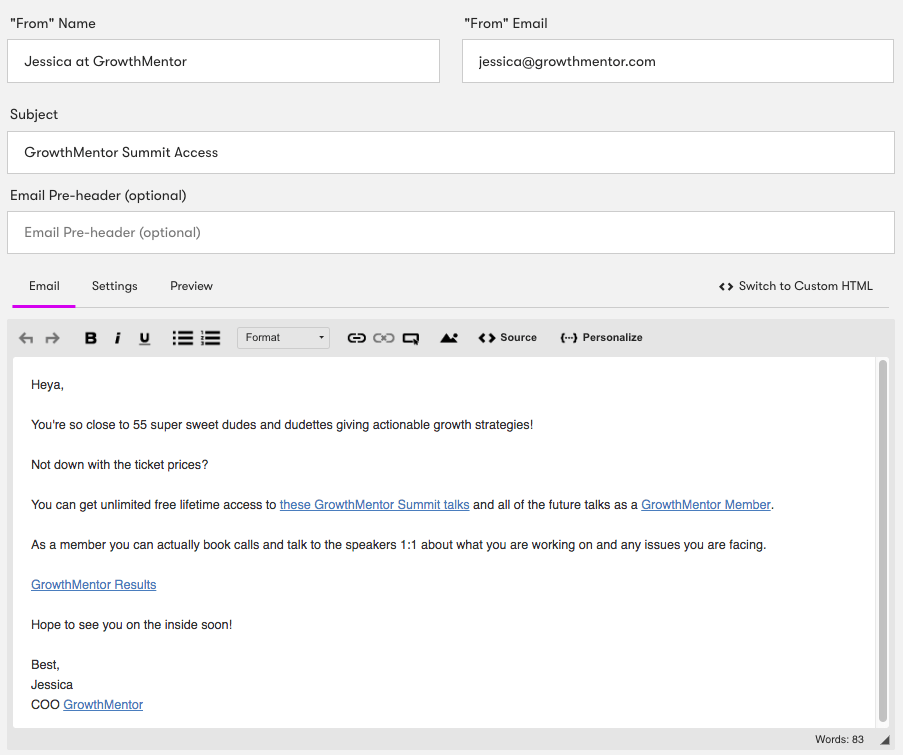Viewport: 903px width, 755px height.
Task: Open the Personalize options
Action: 601,337
